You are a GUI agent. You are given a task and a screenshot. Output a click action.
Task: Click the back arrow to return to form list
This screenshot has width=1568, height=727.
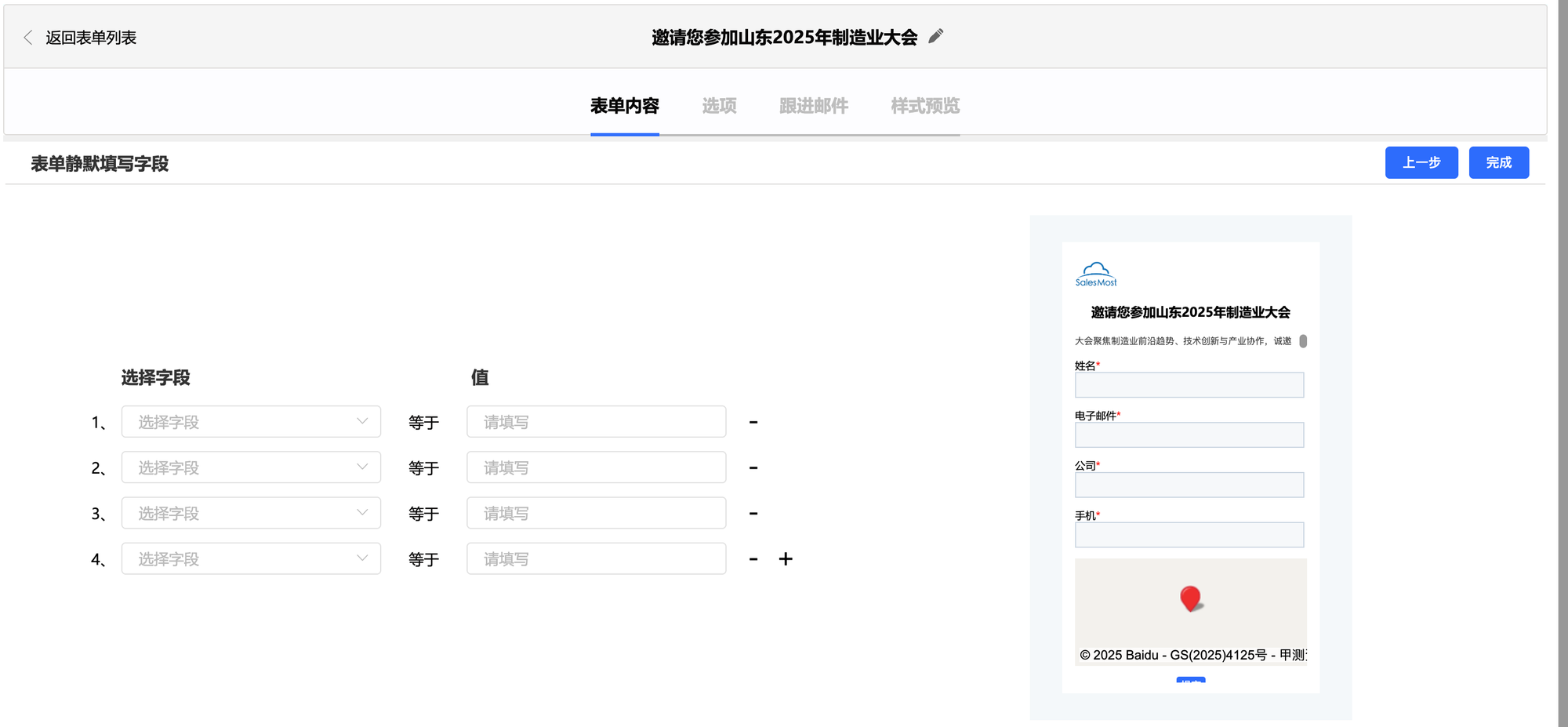click(29, 38)
